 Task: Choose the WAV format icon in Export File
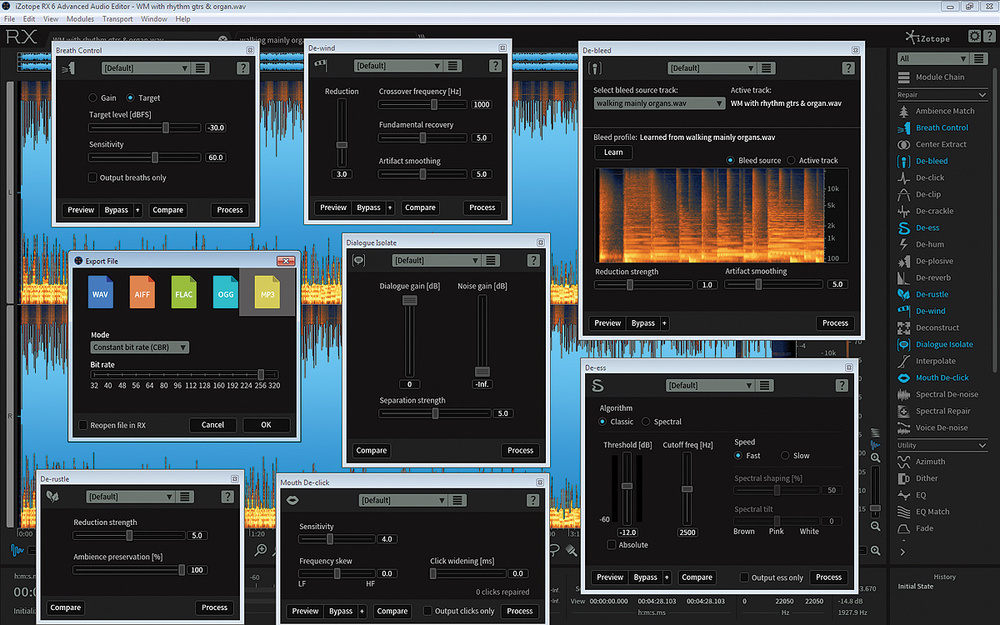pyautogui.click(x=100, y=291)
